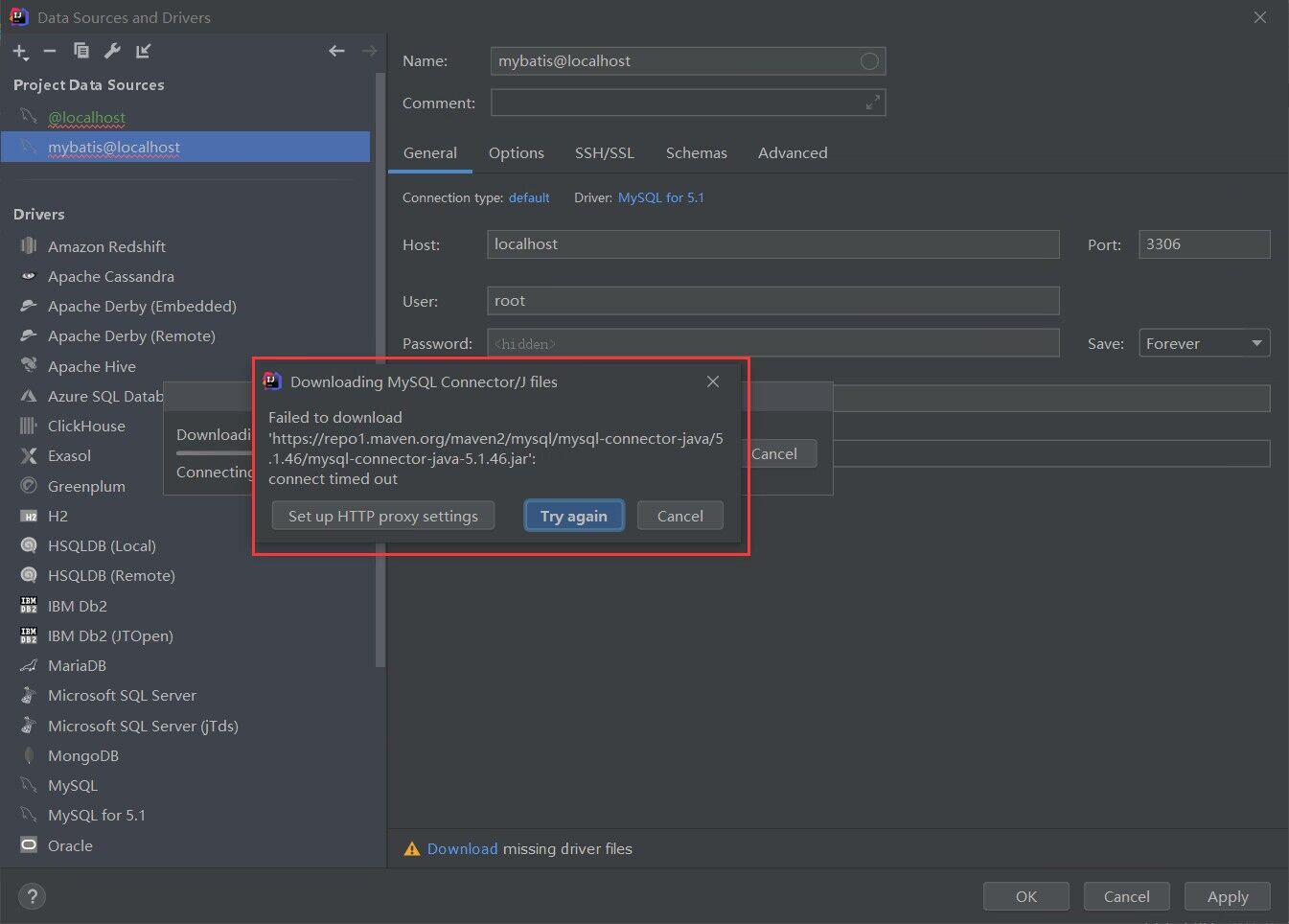Select the Apache Cassandra driver icon

click(29, 276)
